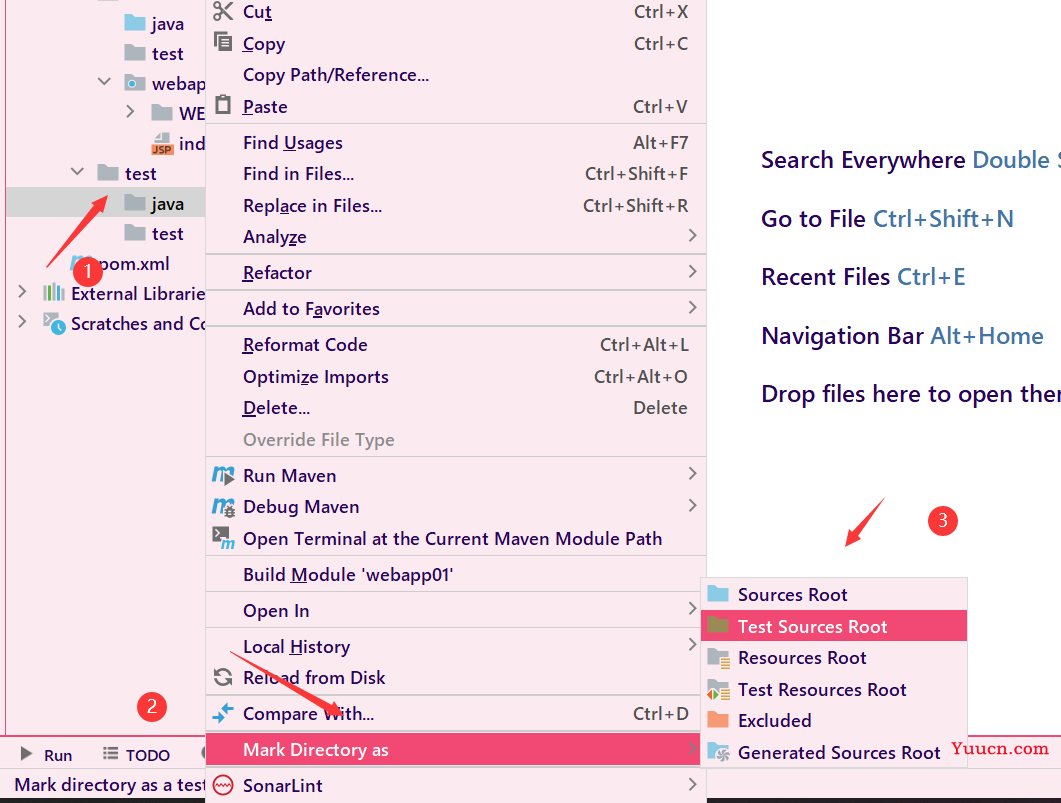Click the selected java folder icon under test
The height and width of the screenshot is (803, 1061).
135,202
